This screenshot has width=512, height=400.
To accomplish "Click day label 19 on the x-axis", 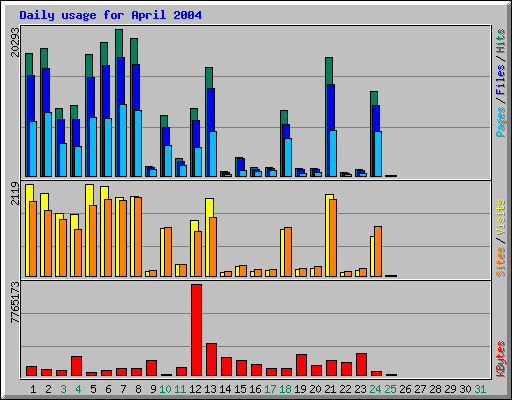I will tap(300, 389).
